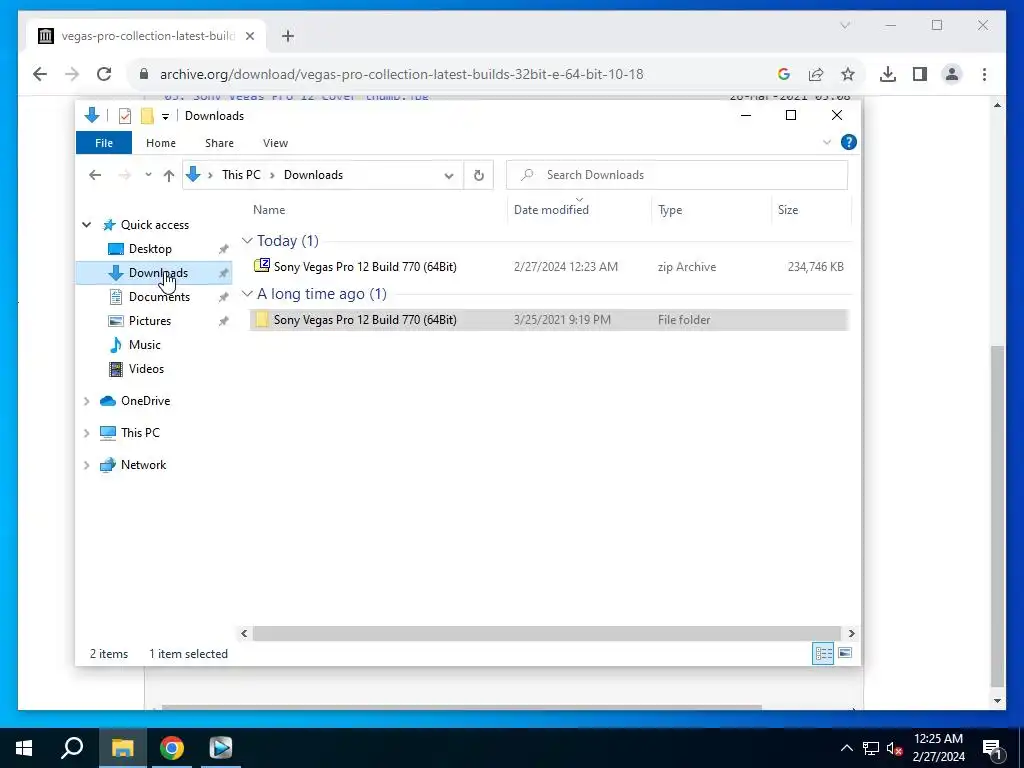
Task: Click This PC in the address bar
Action: [x=241, y=175]
